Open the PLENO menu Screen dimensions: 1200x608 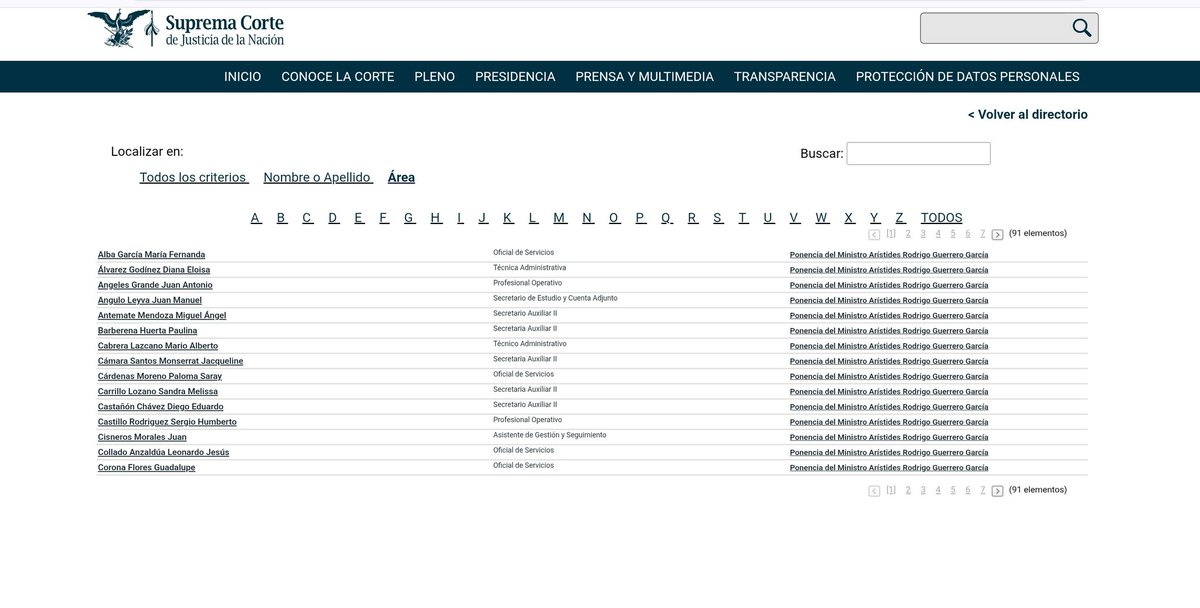tap(435, 77)
